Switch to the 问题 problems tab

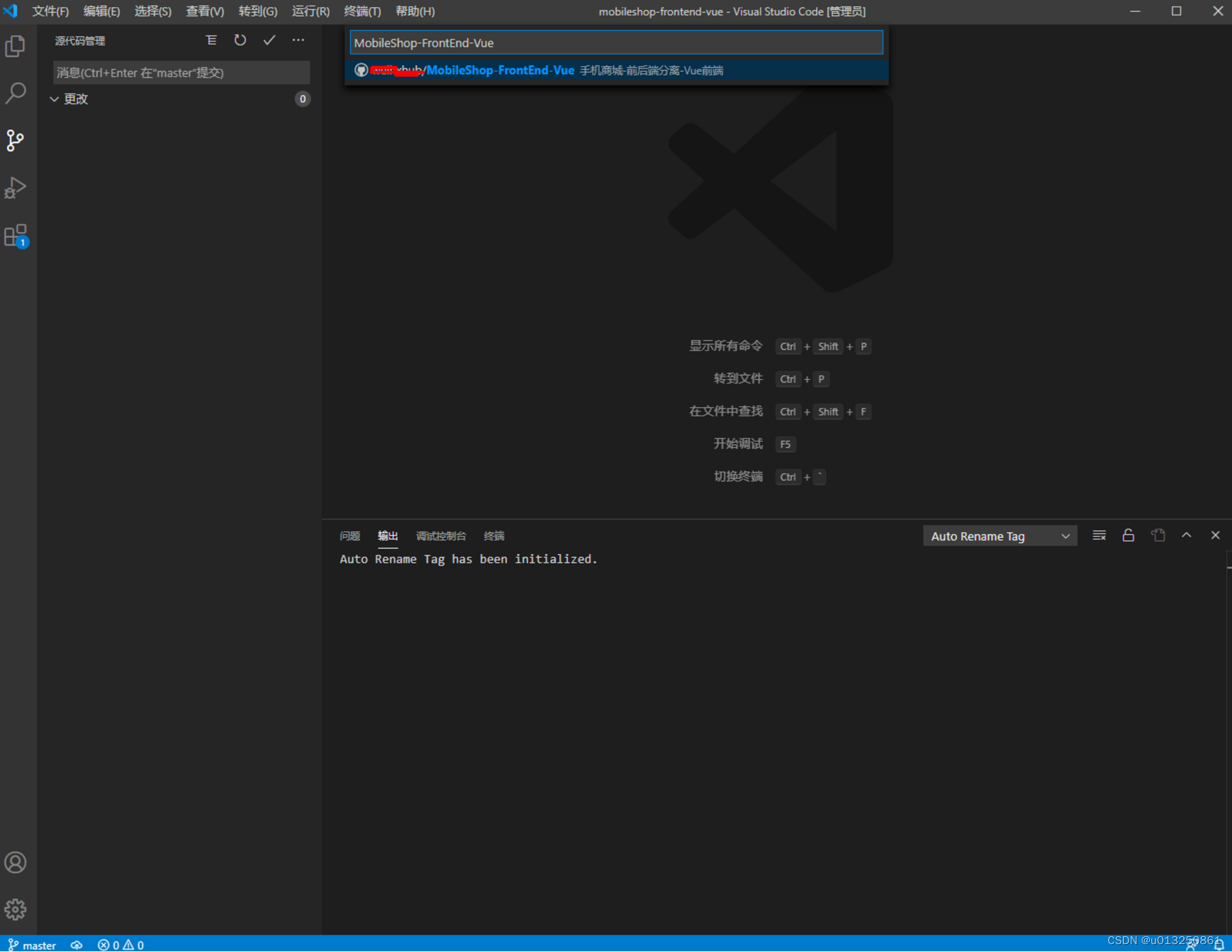point(350,536)
